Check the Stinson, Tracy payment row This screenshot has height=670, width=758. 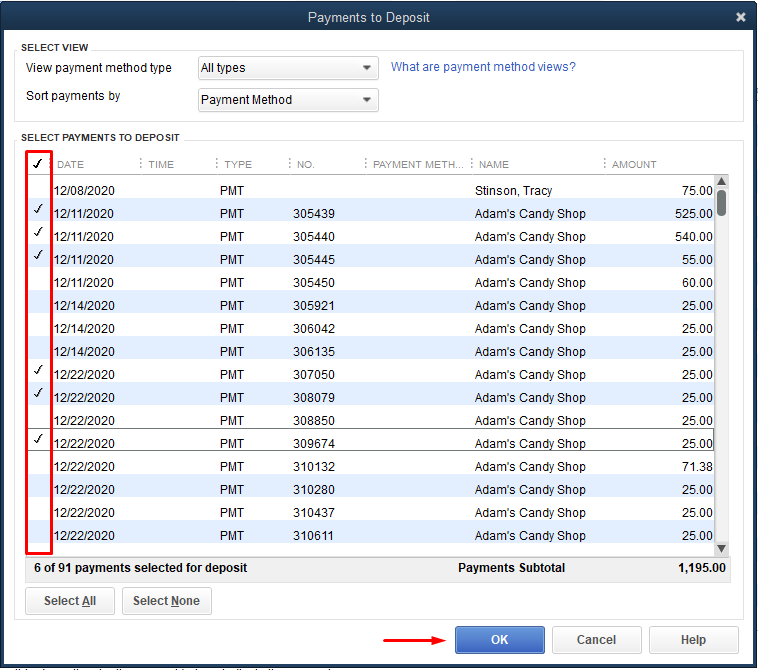click(38, 191)
